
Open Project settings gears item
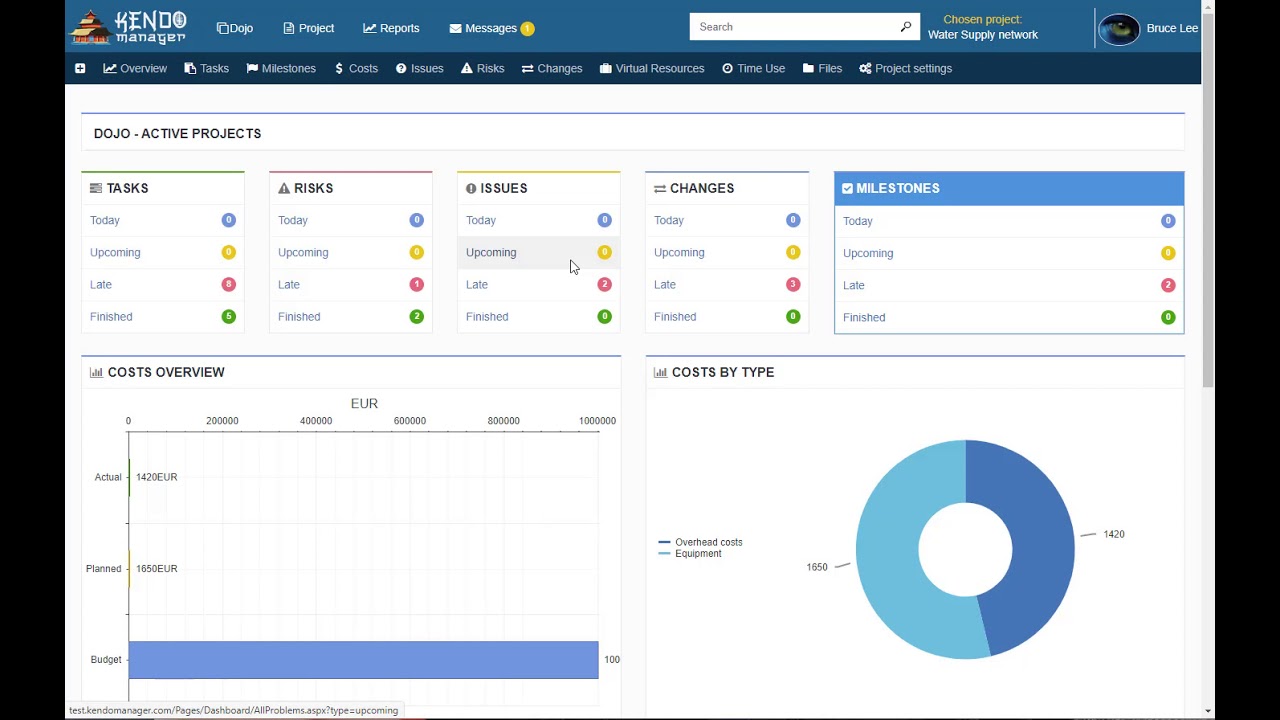pyautogui.click(x=905, y=68)
